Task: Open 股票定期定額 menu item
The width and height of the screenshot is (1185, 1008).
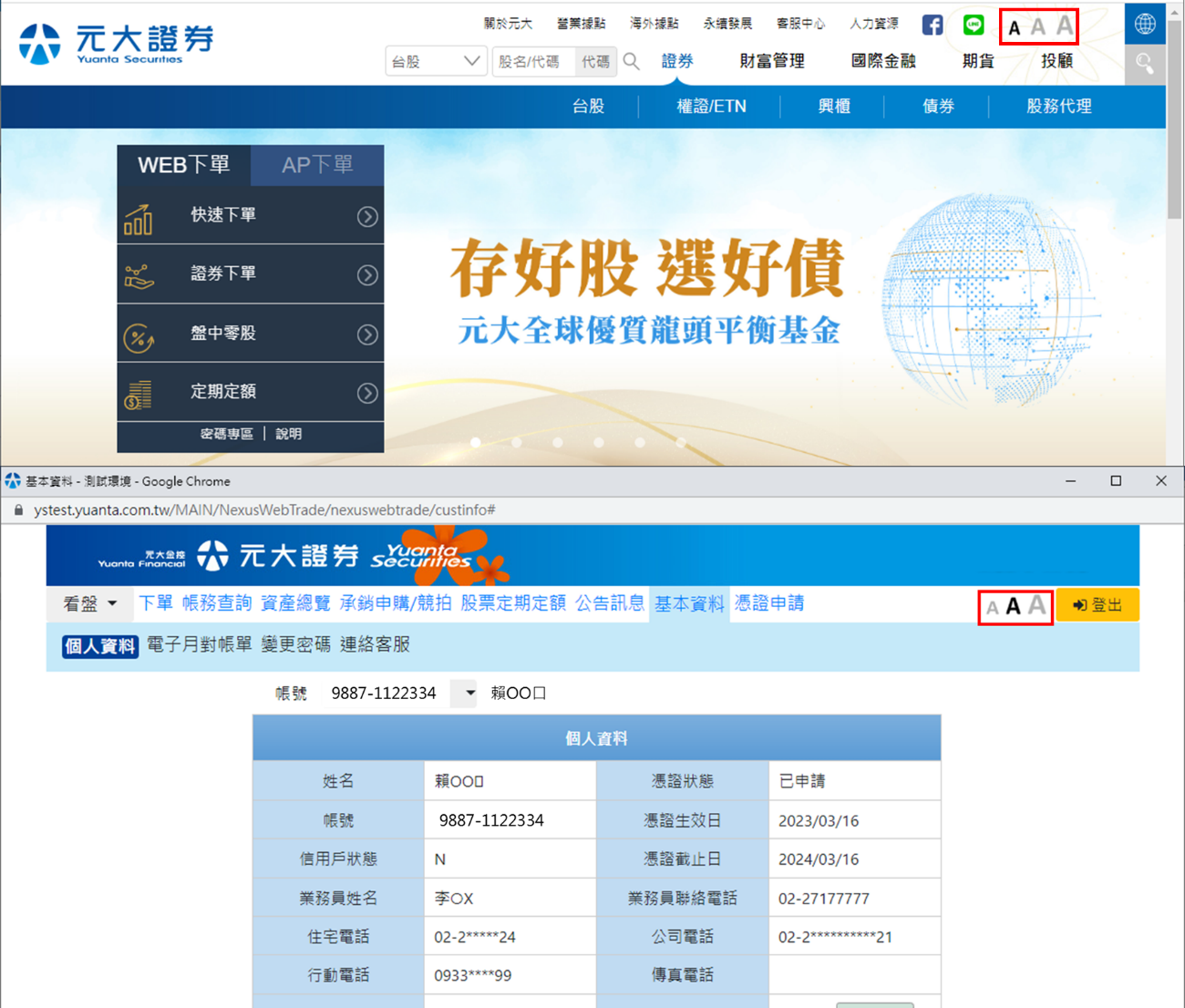Action: point(513,603)
